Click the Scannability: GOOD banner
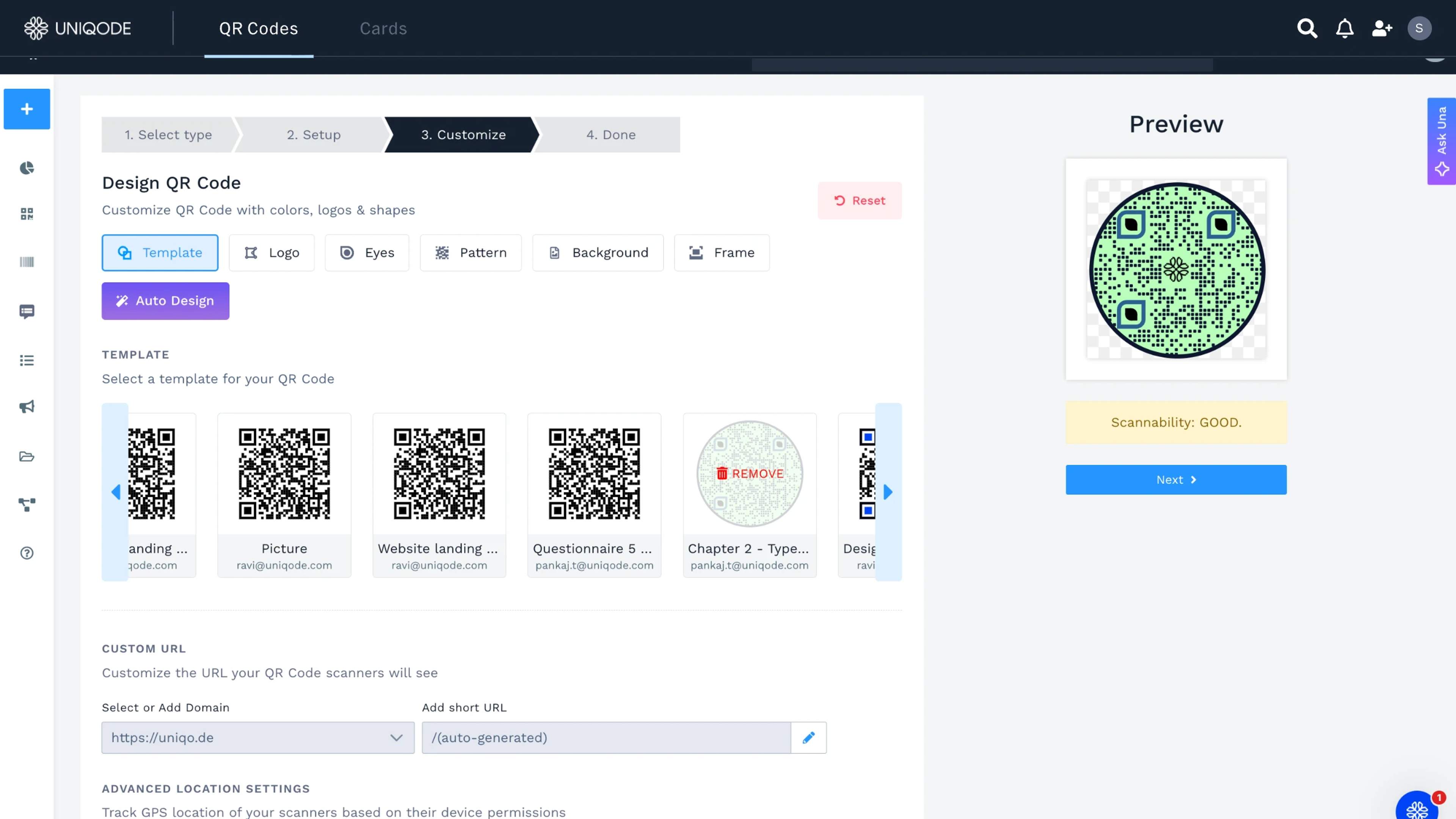 [x=1176, y=422]
